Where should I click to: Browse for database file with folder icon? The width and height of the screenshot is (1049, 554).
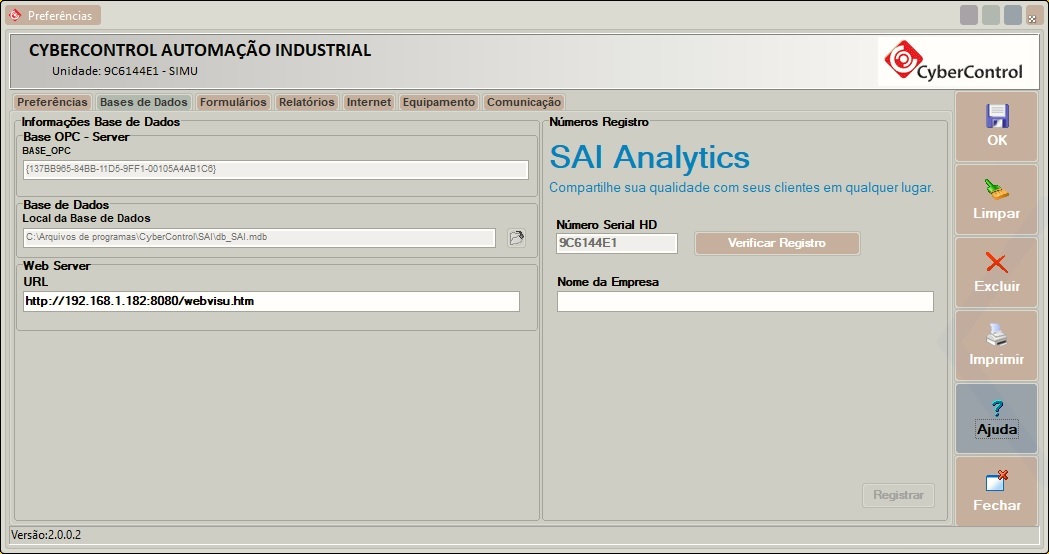[x=516, y=238]
